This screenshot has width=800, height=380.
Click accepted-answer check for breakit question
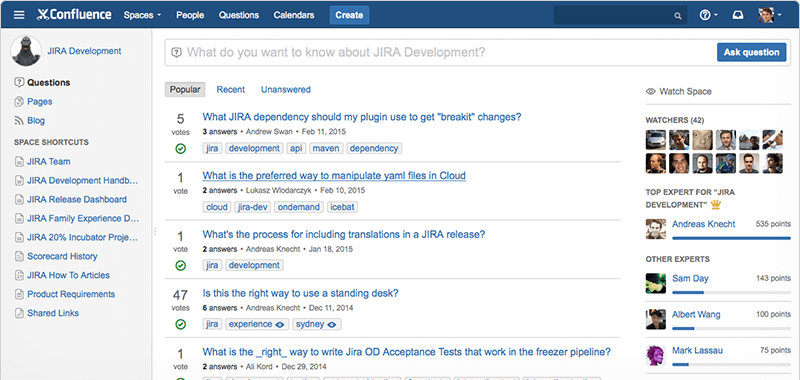tap(181, 148)
